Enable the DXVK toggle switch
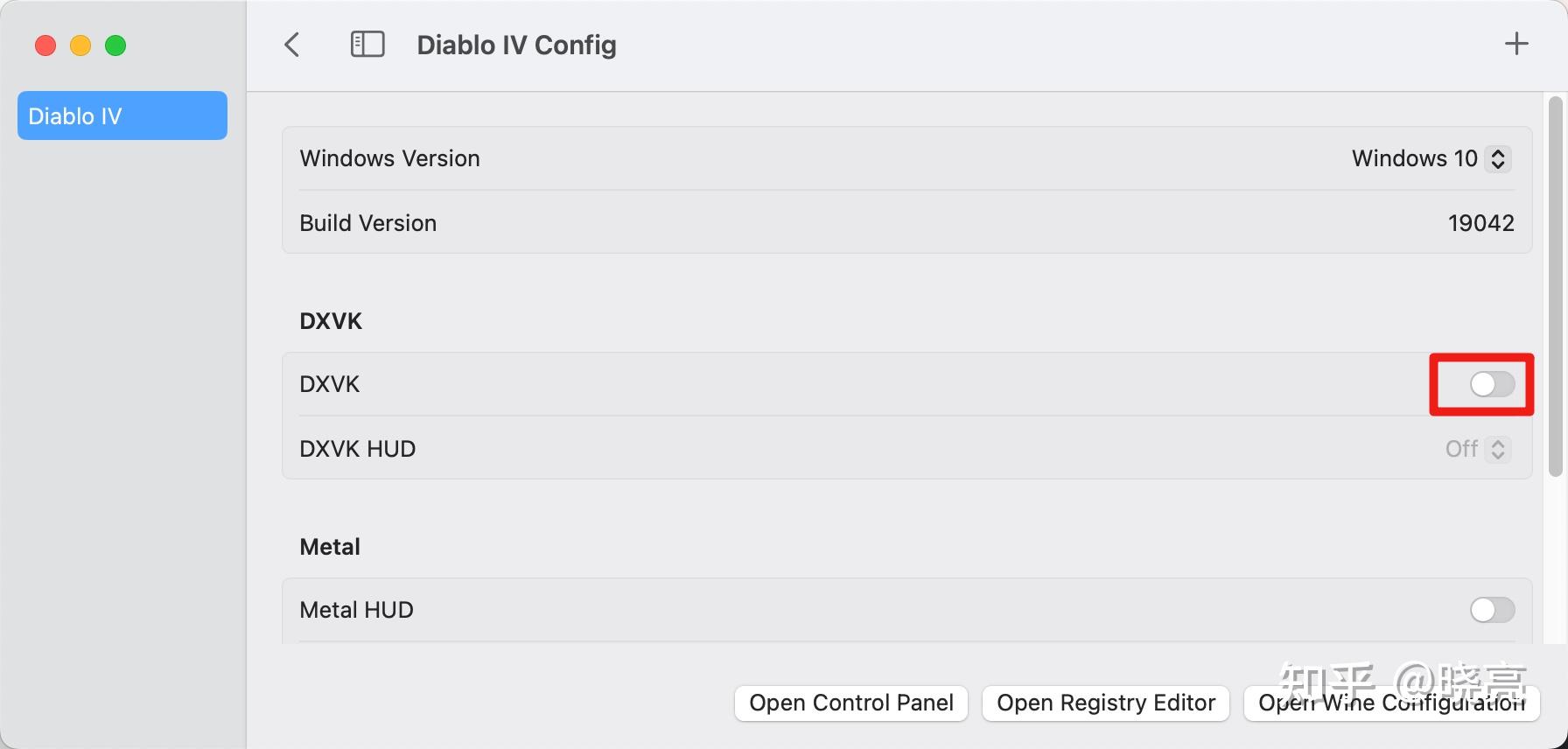1568x749 pixels. pos(1492,384)
